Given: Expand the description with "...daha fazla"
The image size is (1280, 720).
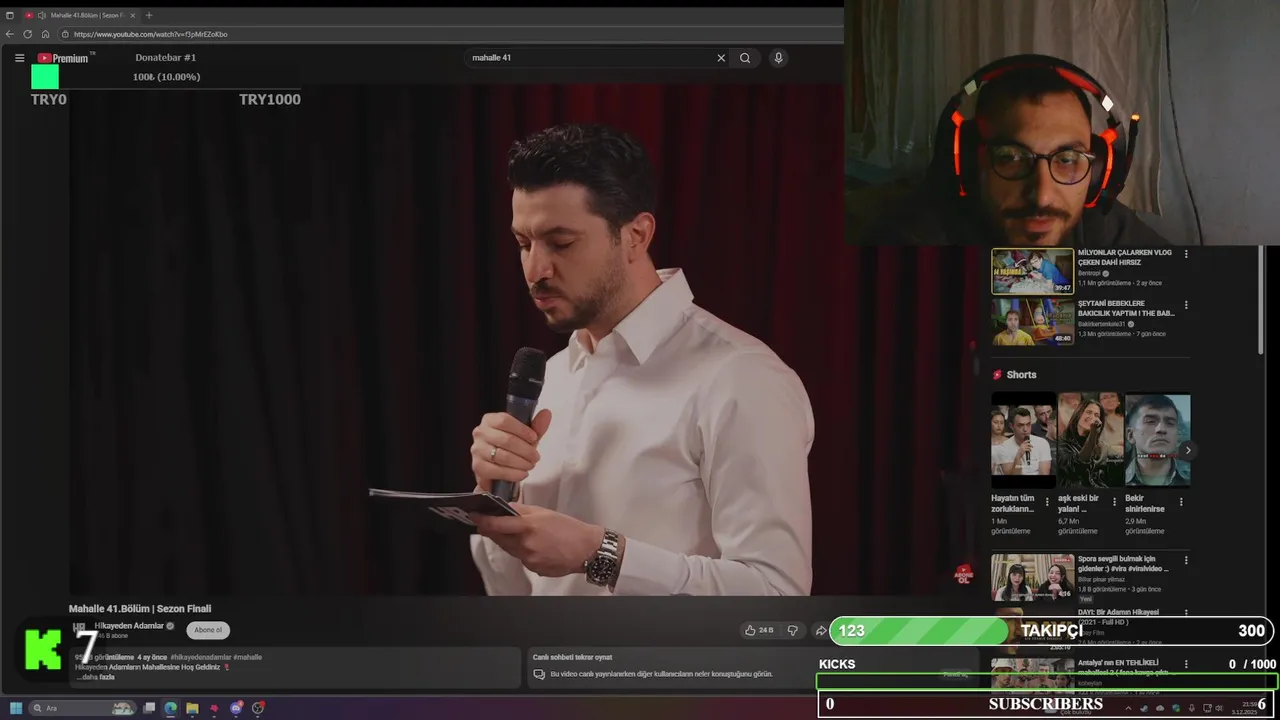Looking at the screenshot, I should pos(95,677).
